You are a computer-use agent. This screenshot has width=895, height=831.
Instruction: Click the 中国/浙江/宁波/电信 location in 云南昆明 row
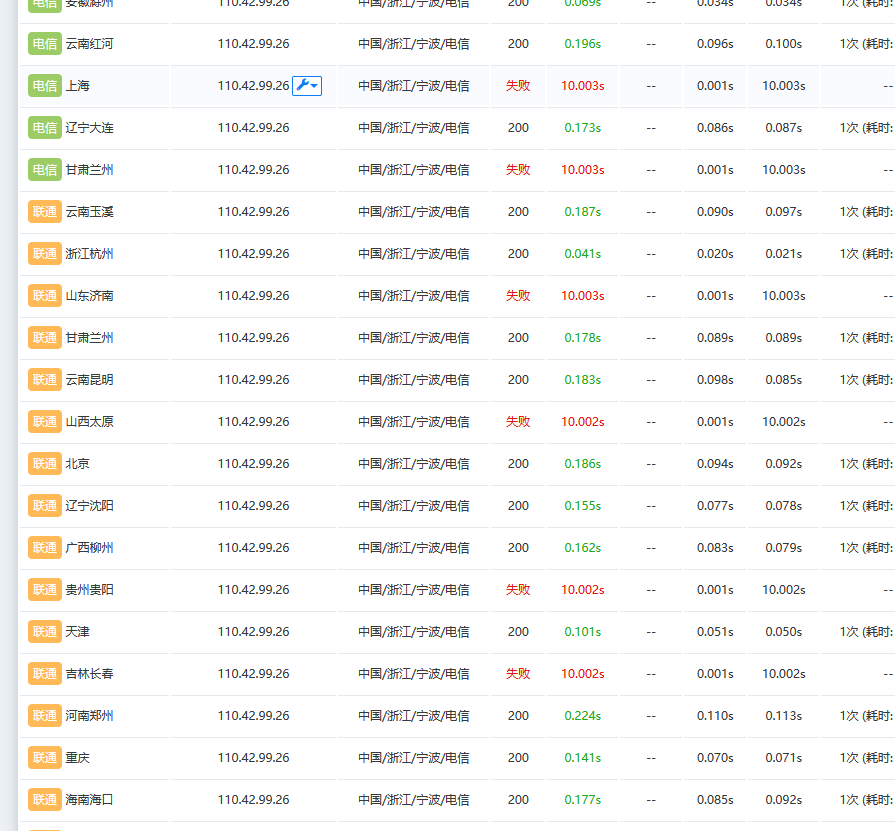(414, 380)
